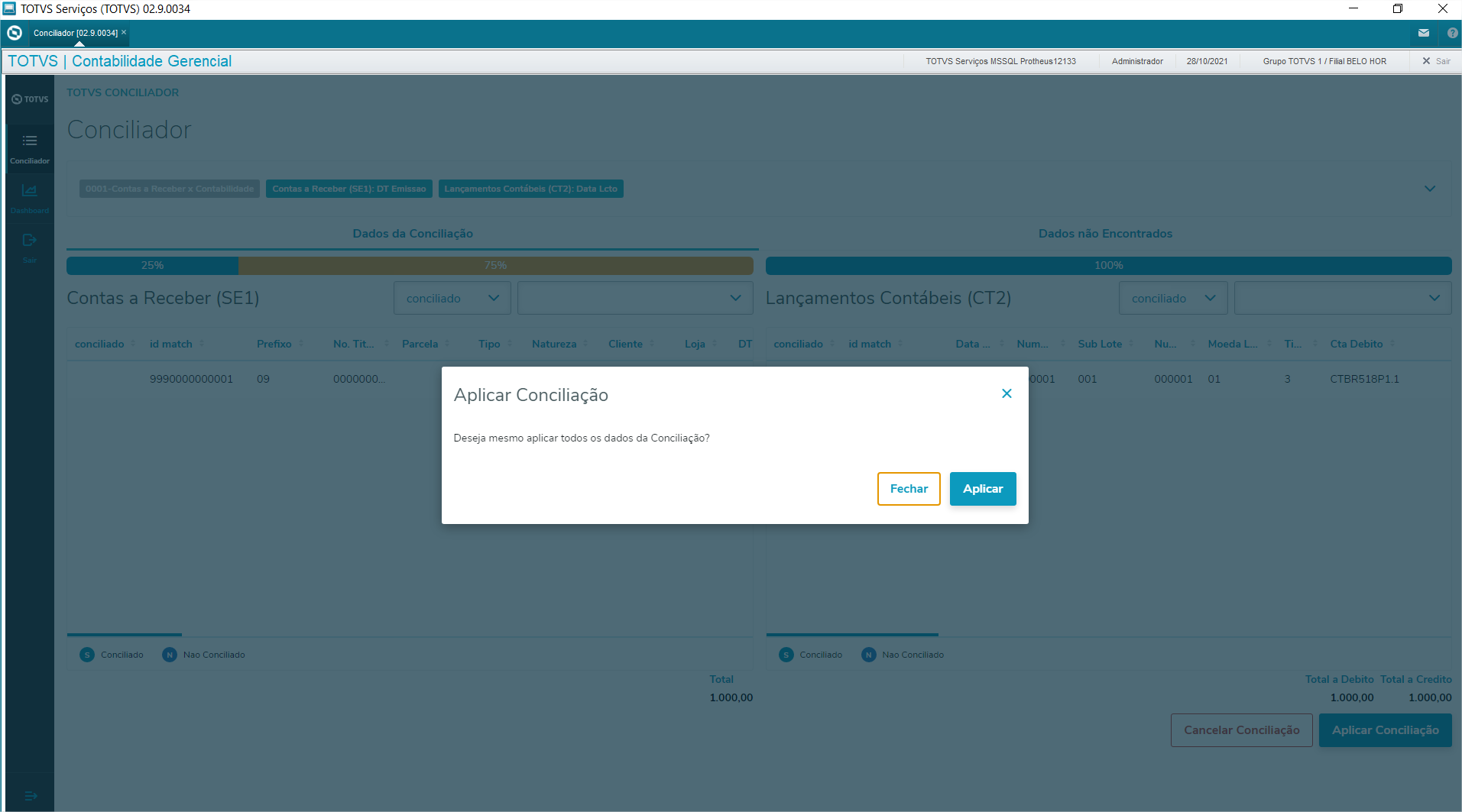Click the 75% progress bar segment
This screenshot has height=812, width=1462.
point(496,266)
